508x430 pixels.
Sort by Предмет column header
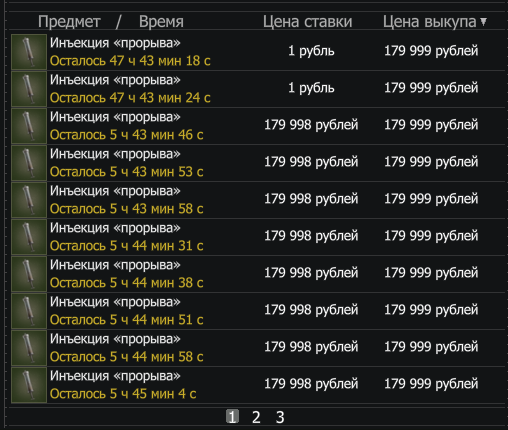pyautogui.click(x=69, y=22)
